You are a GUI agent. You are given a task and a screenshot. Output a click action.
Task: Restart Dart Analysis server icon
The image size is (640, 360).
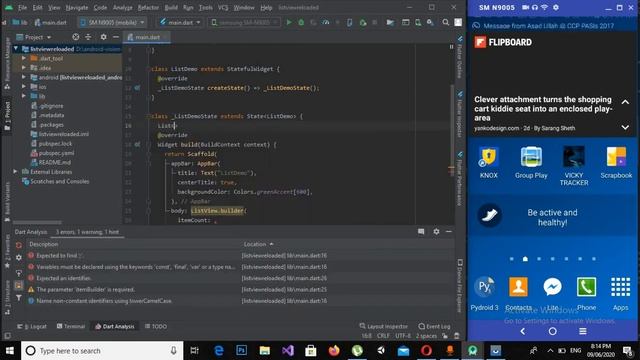click(19, 245)
